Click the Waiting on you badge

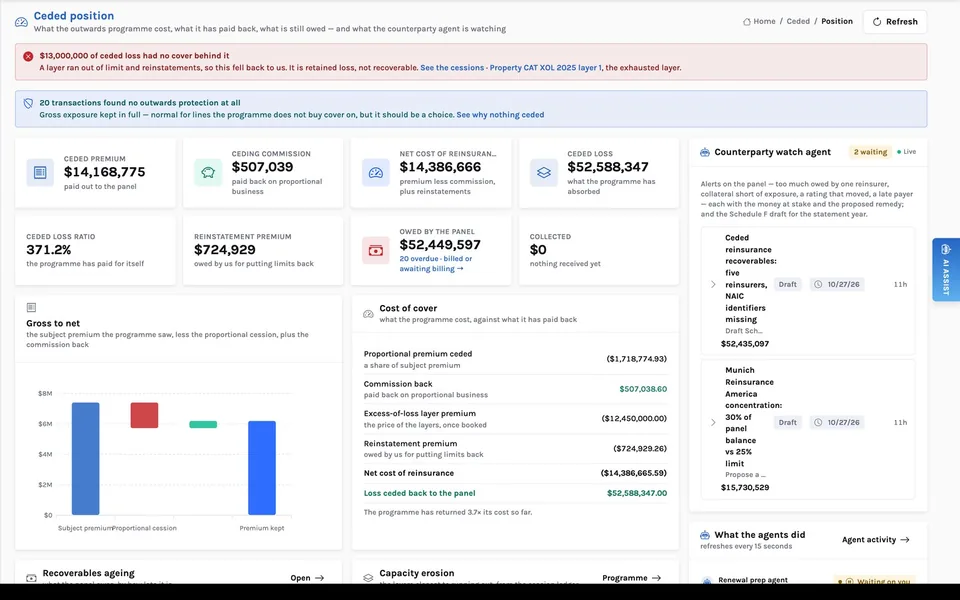pyautogui.click(x=874, y=580)
